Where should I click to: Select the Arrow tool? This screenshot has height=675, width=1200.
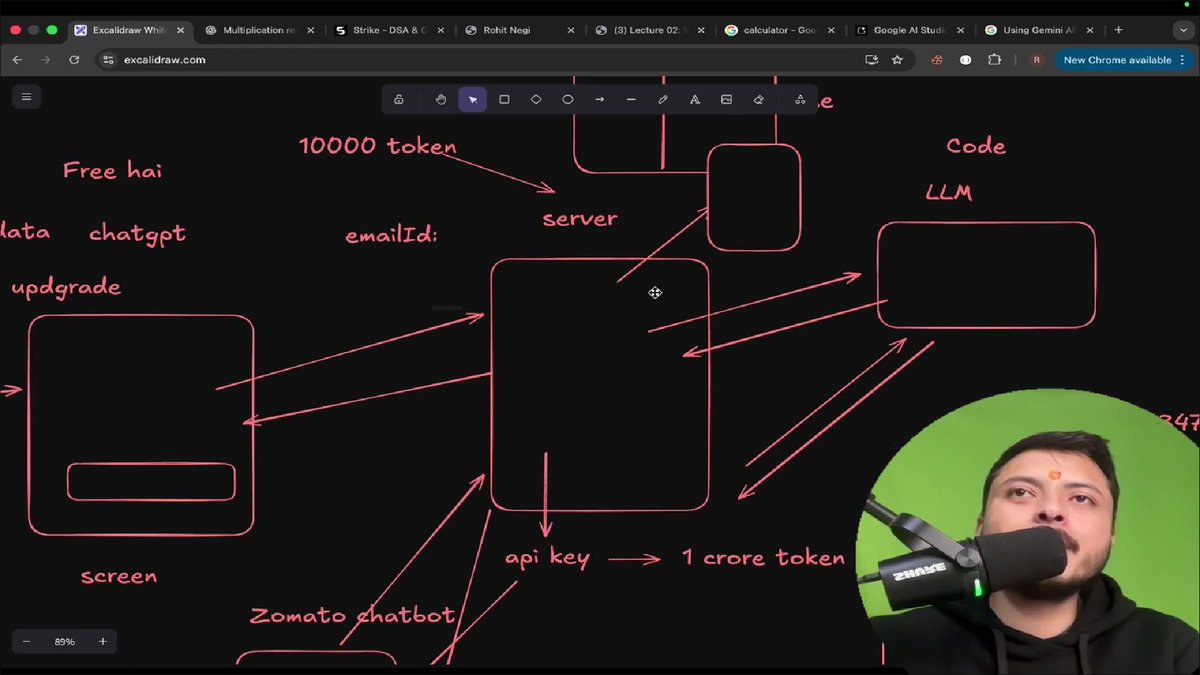(x=599, y=99)
